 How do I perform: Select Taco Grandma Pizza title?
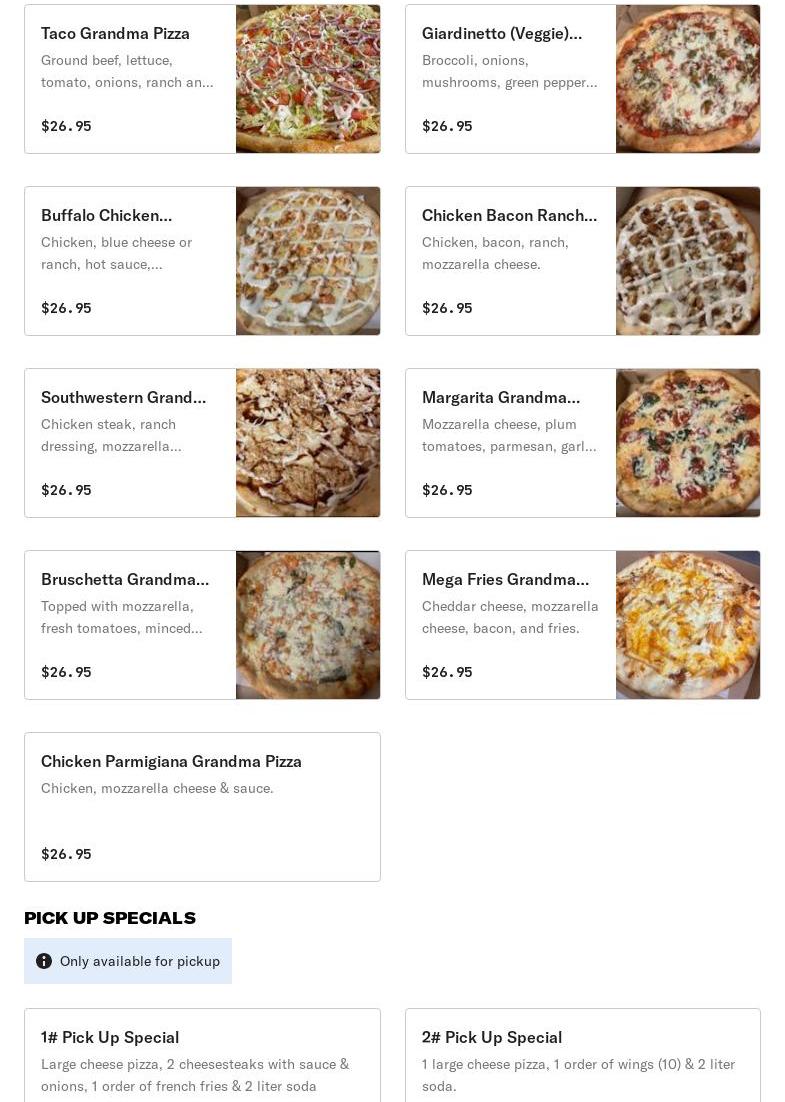(115, 33)
